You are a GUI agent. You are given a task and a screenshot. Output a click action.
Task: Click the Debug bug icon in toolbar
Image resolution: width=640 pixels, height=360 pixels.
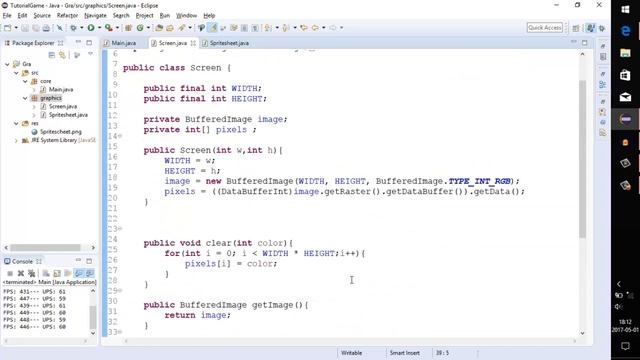click(x=73, y=28)
